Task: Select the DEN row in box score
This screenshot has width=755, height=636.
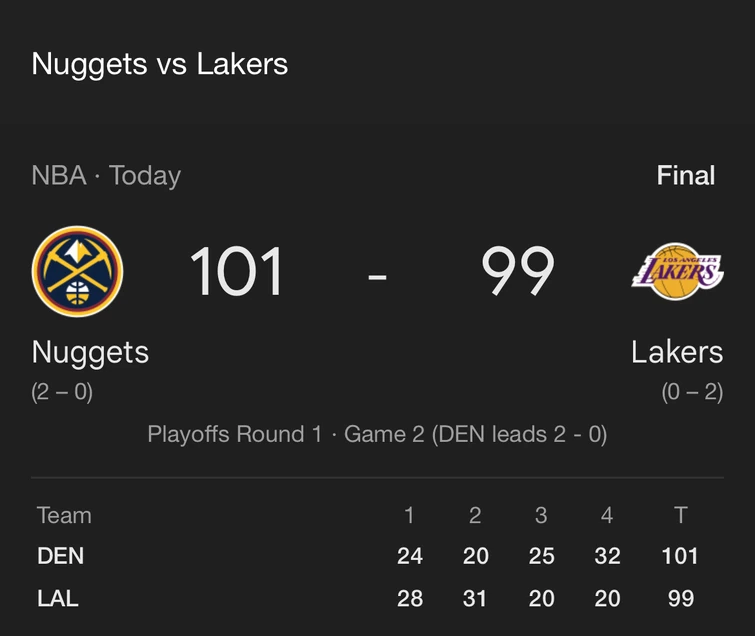Action: (x=60, y=556)
